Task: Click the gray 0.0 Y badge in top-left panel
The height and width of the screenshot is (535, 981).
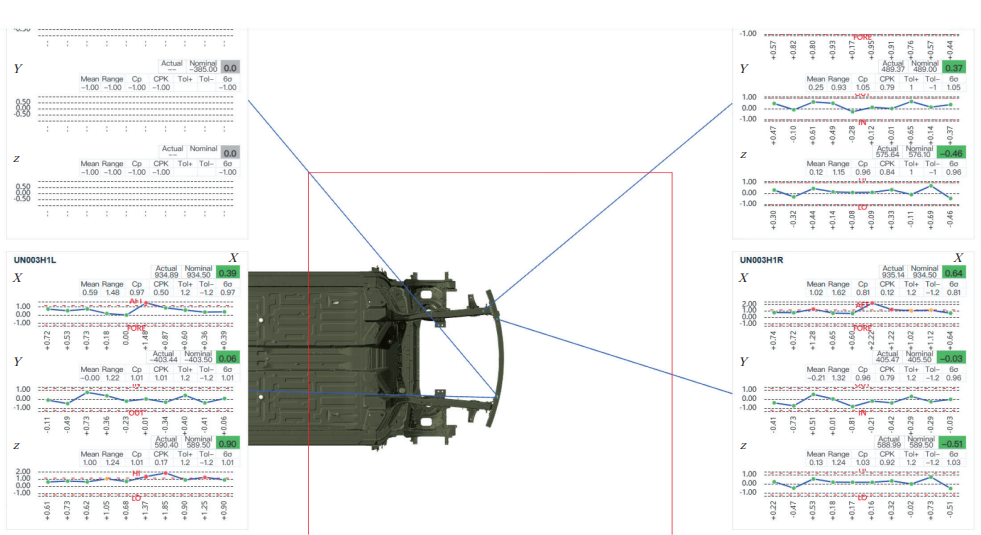Action: coord(230,68)
